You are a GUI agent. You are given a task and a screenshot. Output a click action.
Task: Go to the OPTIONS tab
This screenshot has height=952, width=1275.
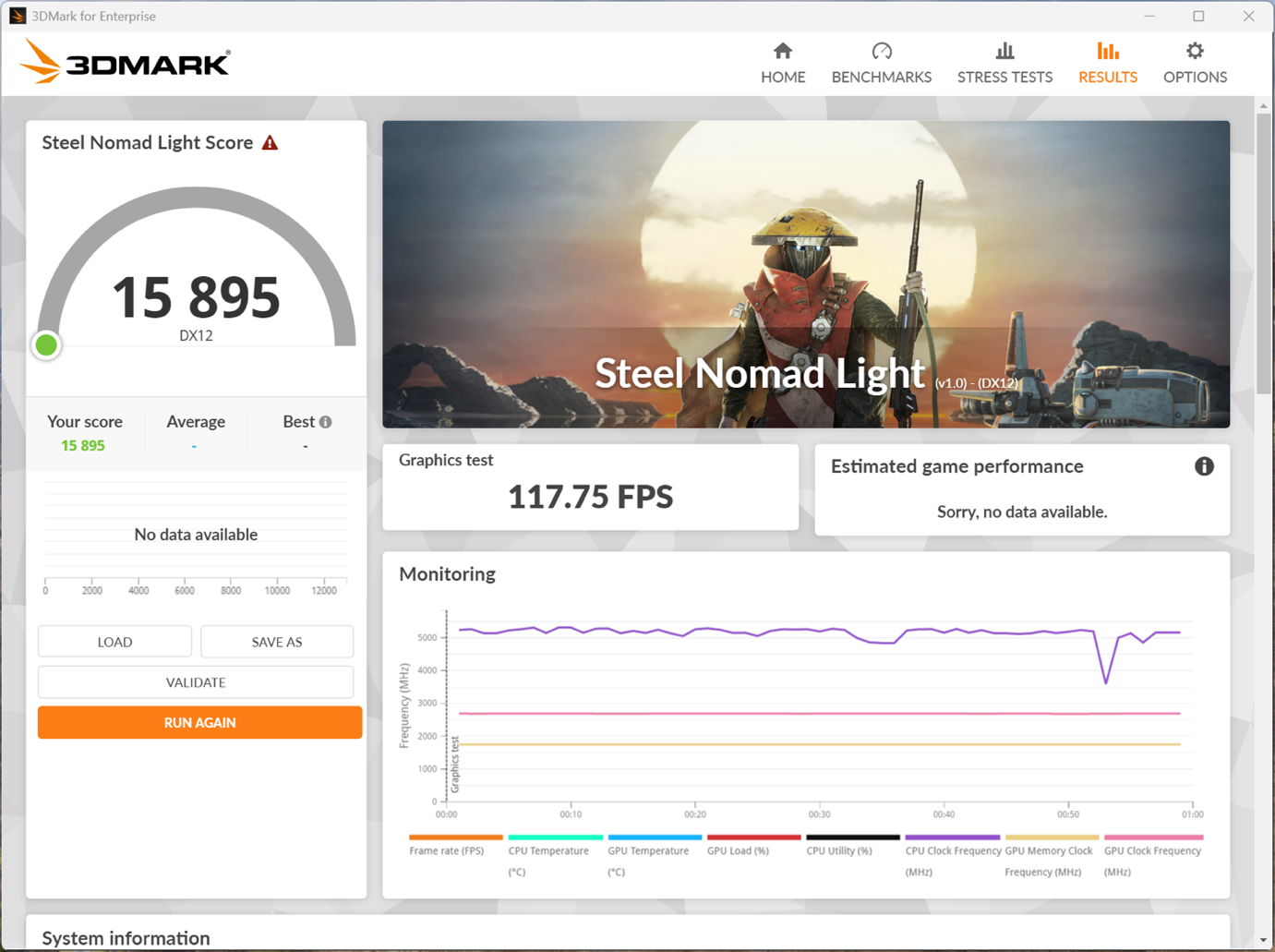[x=1195, y=64]
